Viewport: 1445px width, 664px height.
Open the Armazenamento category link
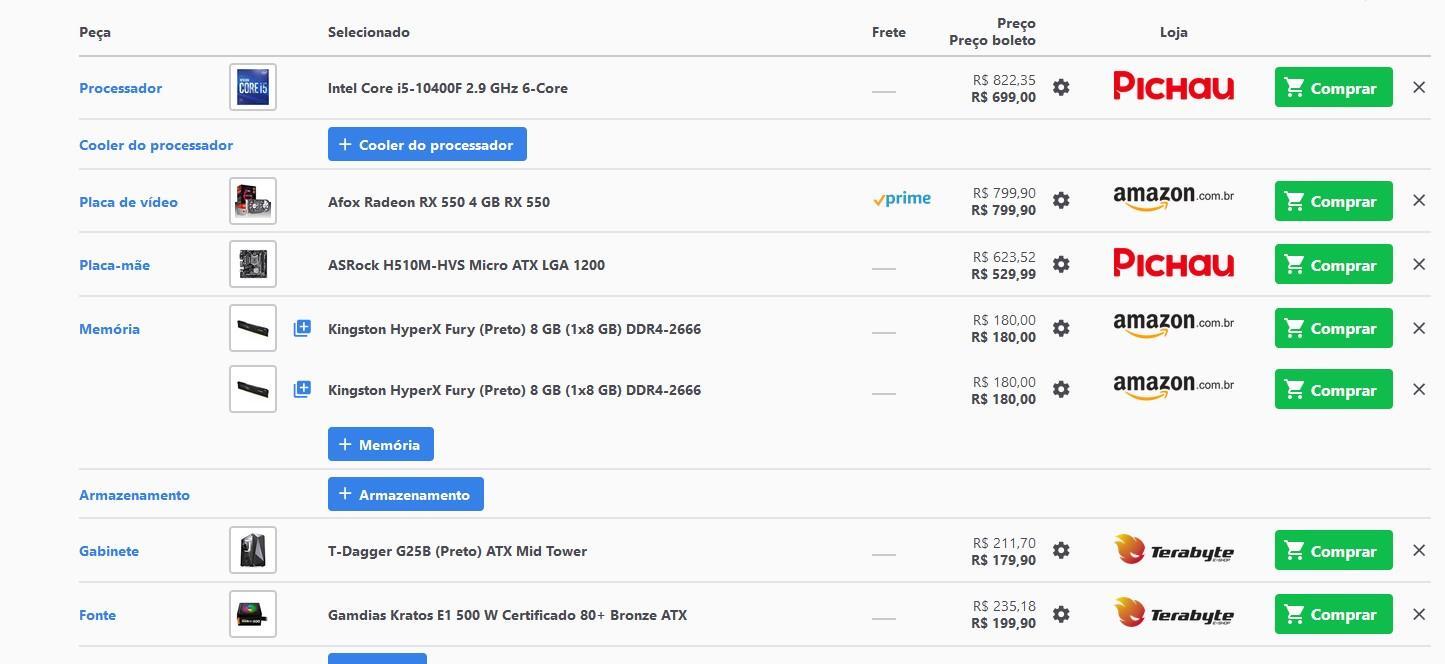(x=134, y=495)
